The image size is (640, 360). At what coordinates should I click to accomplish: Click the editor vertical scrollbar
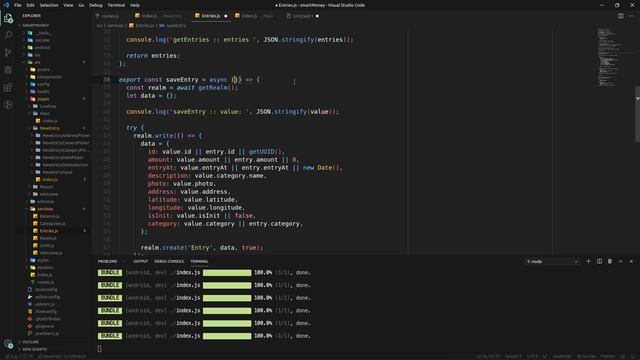click(637, 114)
